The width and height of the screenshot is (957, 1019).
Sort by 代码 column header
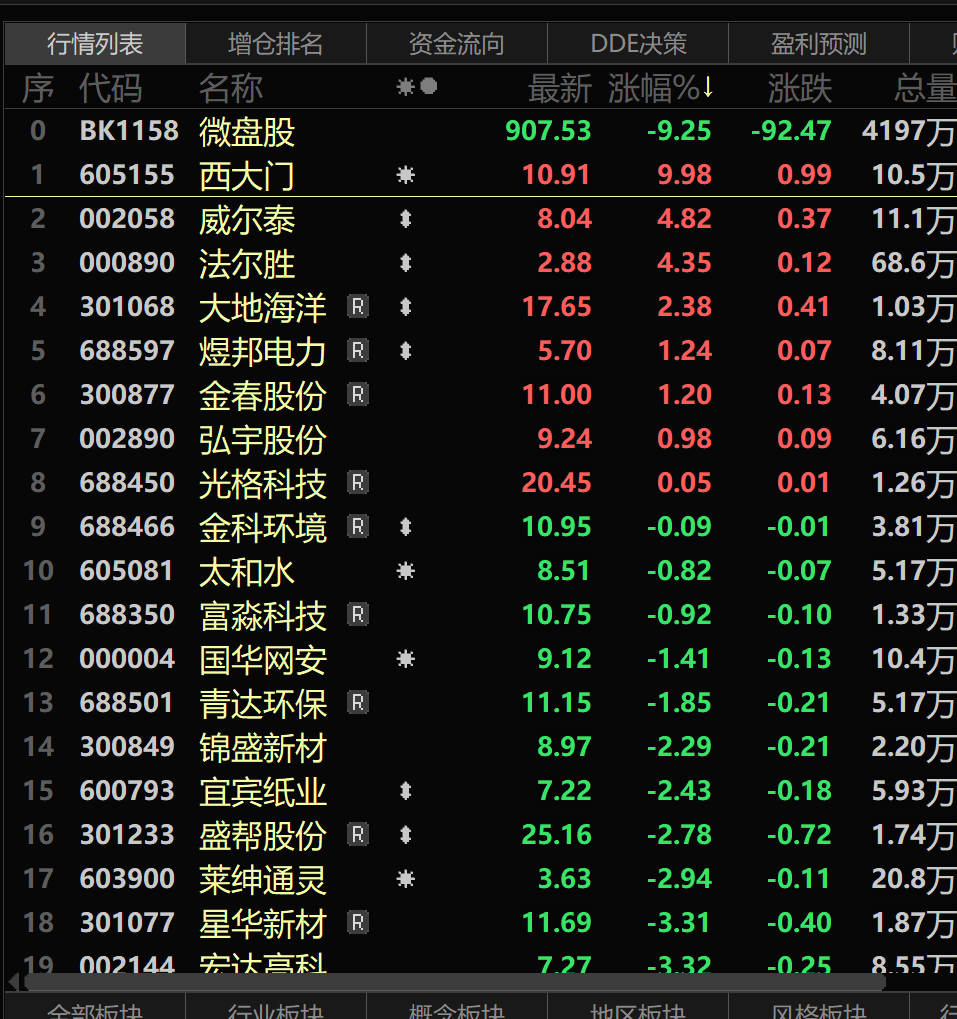(110, 88)
